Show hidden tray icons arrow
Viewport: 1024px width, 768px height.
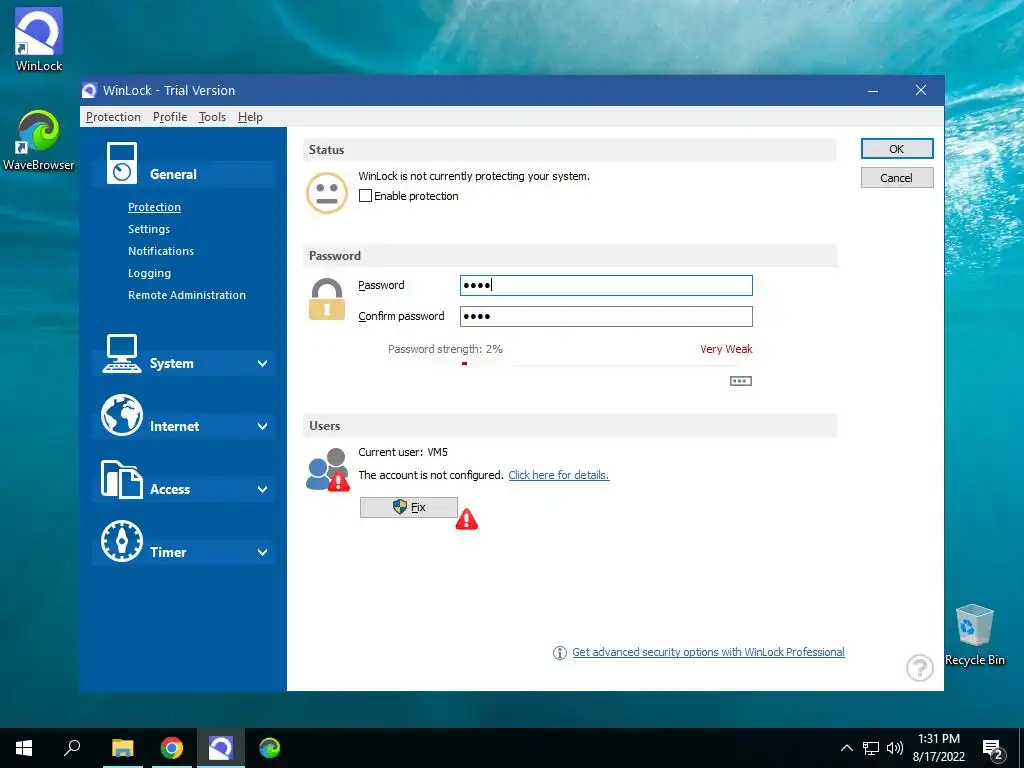[846, 748]
